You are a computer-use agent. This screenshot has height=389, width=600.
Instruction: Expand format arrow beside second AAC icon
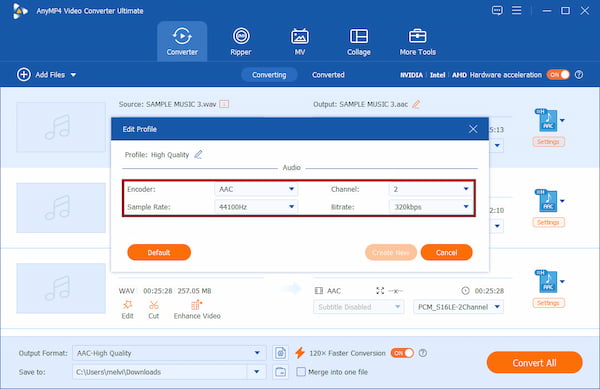562,201
